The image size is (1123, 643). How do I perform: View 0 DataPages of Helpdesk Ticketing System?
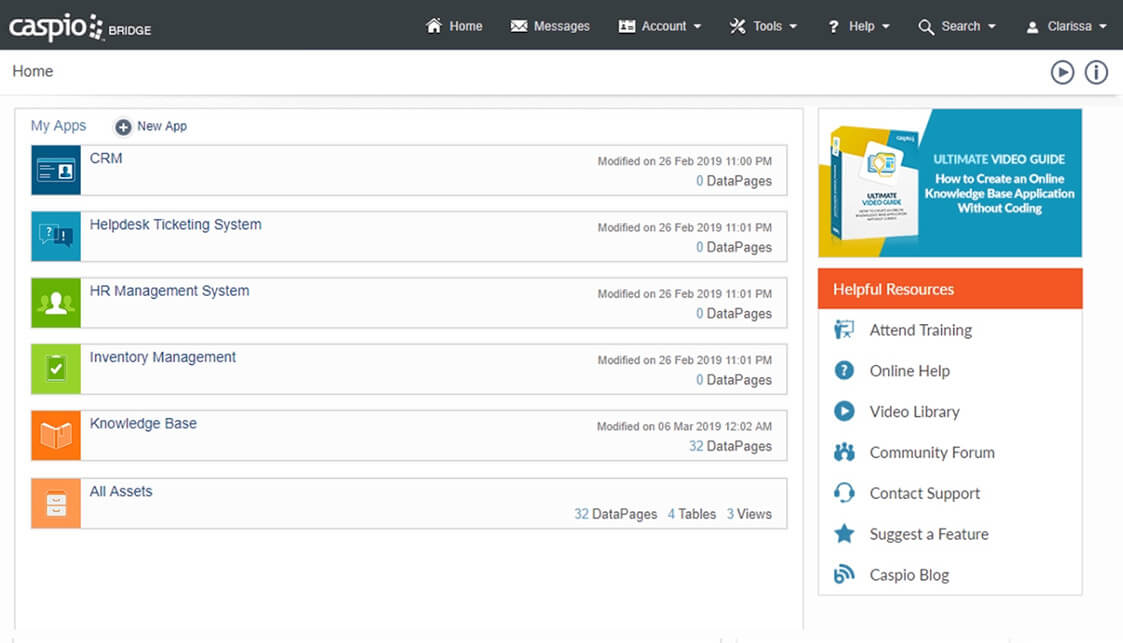click(733, 247)
